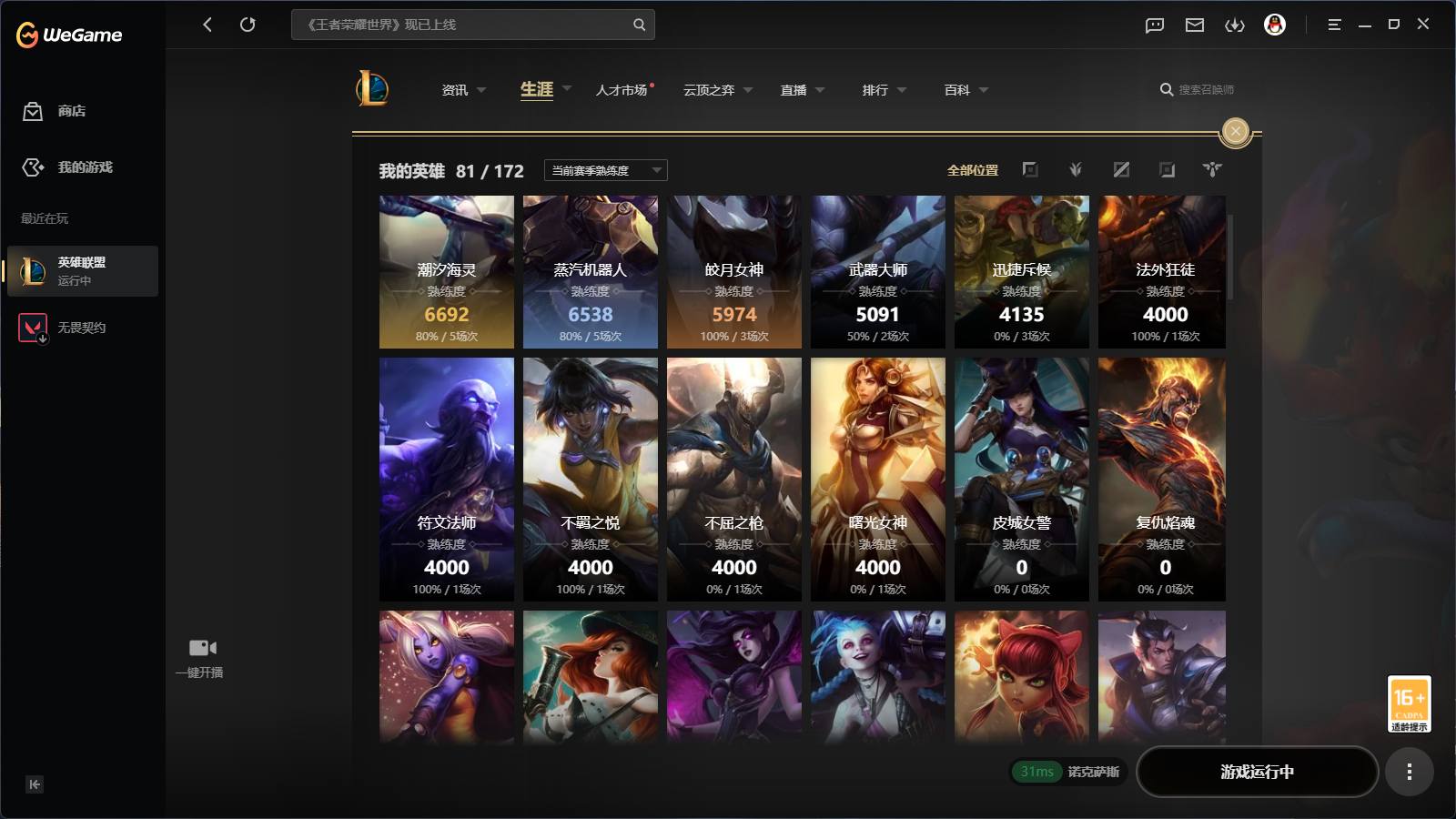Click the hero list vertical scrollbar
The width and height of the screenshot is (1456, 819).
pos(1230,257)
